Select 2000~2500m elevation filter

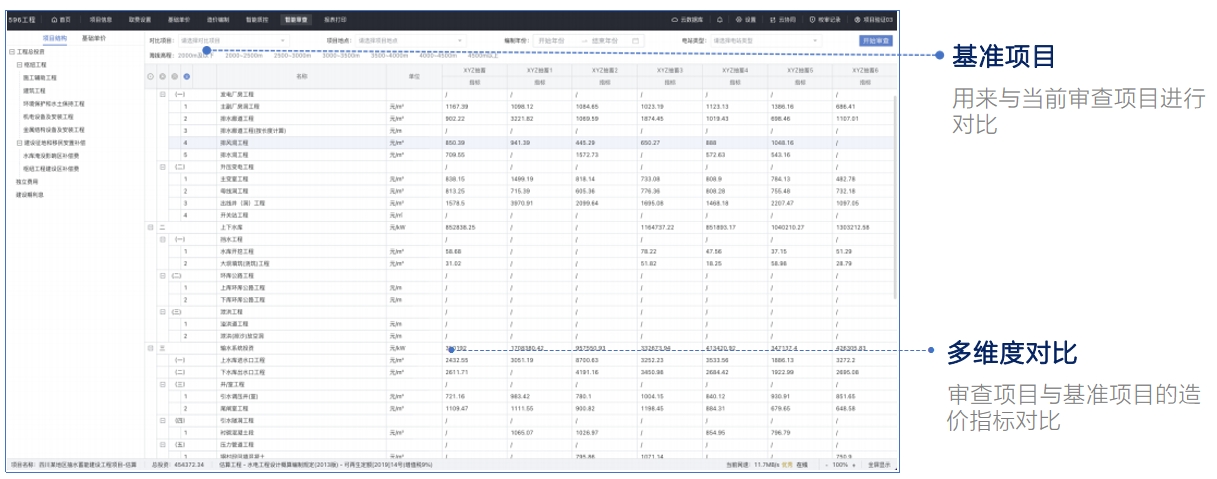[x=244, y=55]
